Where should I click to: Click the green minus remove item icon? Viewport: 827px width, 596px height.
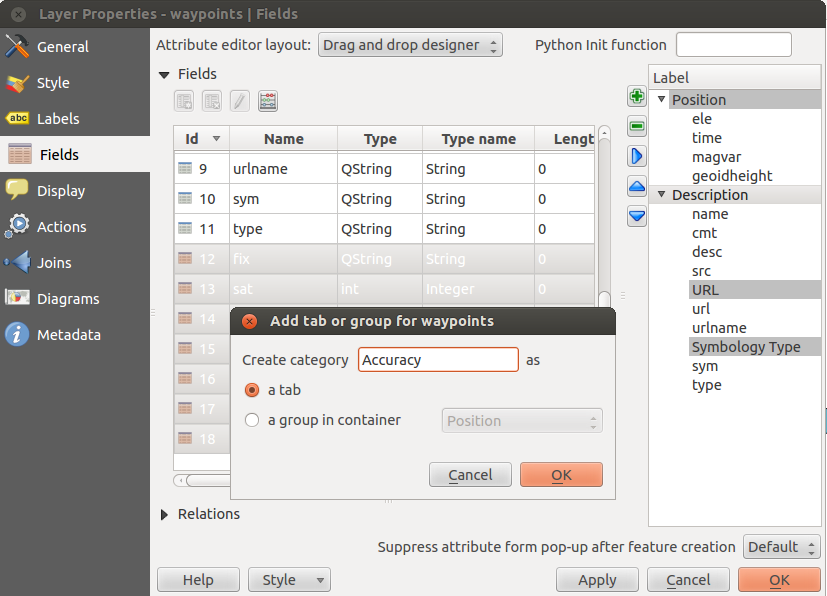click(637, 127)
